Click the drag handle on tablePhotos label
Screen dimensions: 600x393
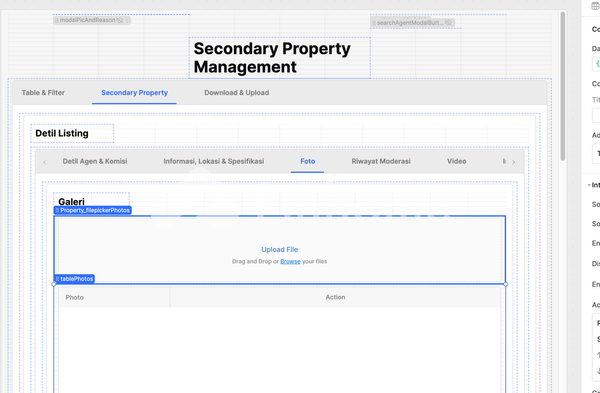click(57, 279)
